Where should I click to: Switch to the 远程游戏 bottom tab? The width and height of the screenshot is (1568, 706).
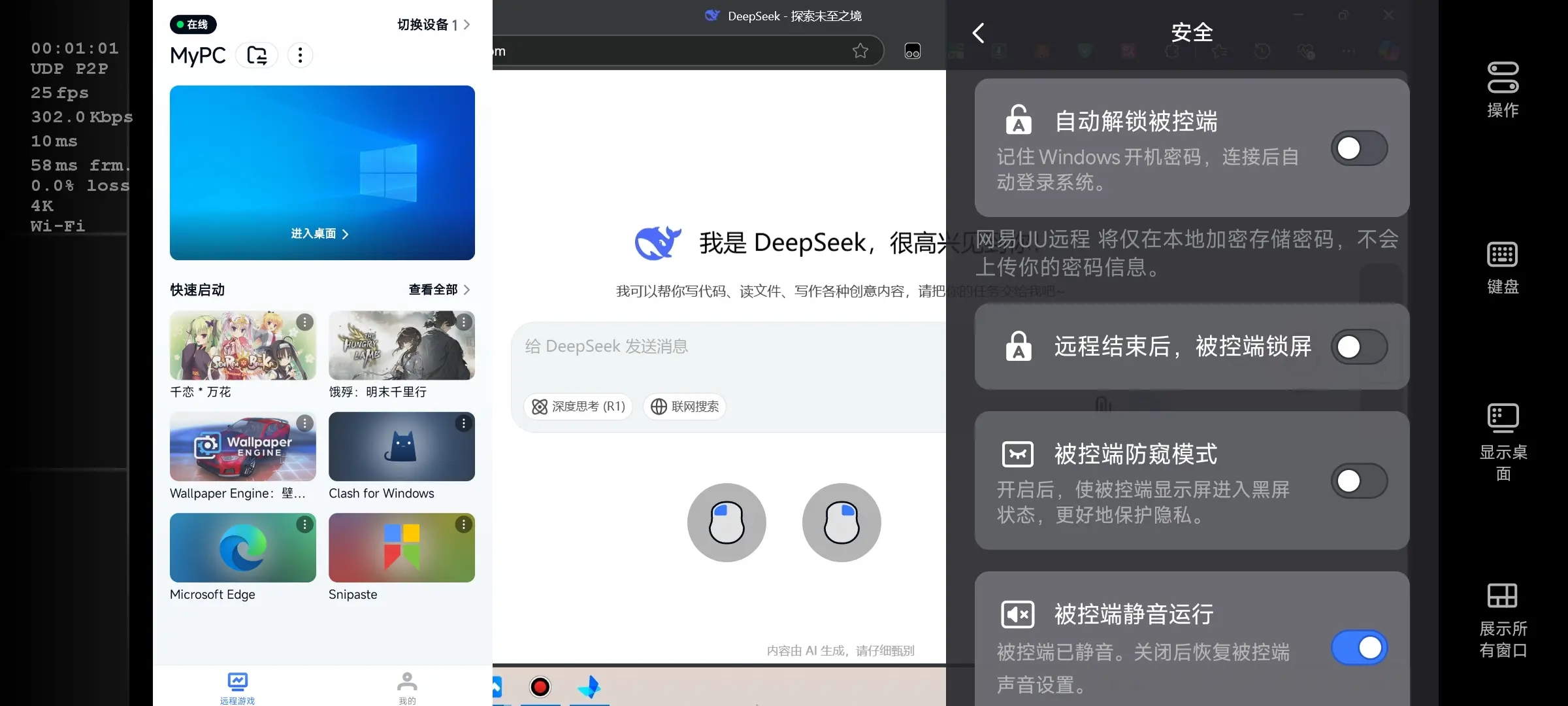pos(237,688)
